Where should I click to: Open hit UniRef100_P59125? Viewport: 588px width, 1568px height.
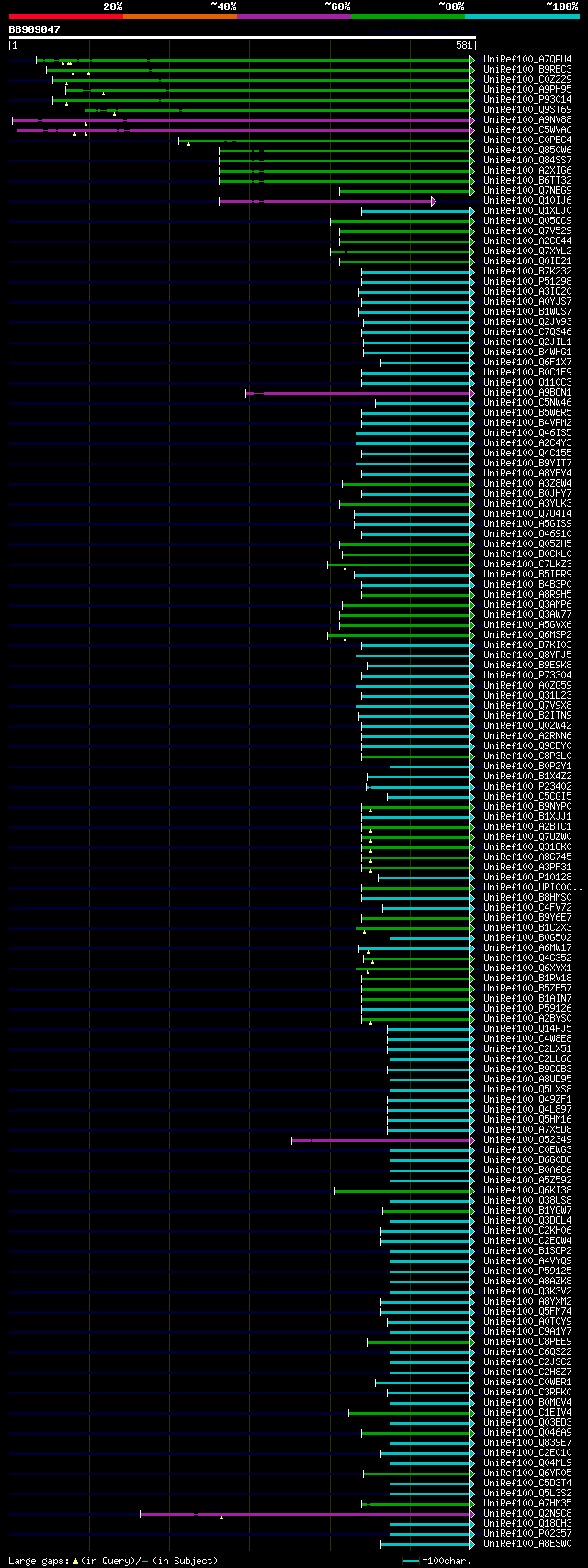pos(527,1271)
